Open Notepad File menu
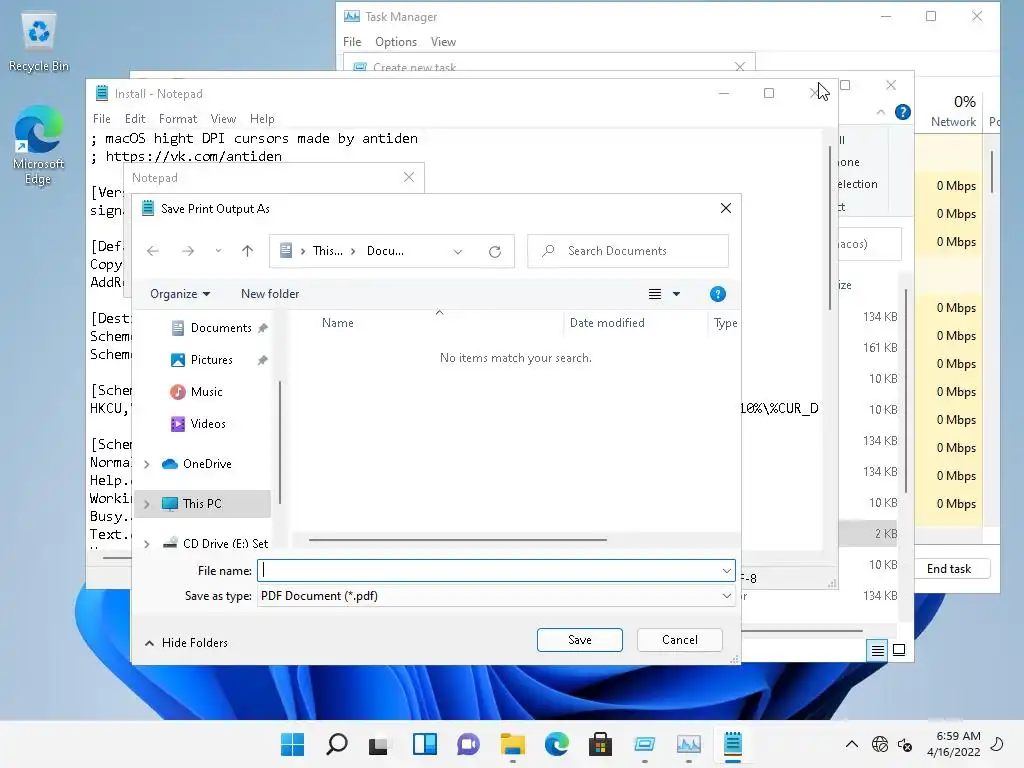This screenshot has height=768, width=1024. 101,119
